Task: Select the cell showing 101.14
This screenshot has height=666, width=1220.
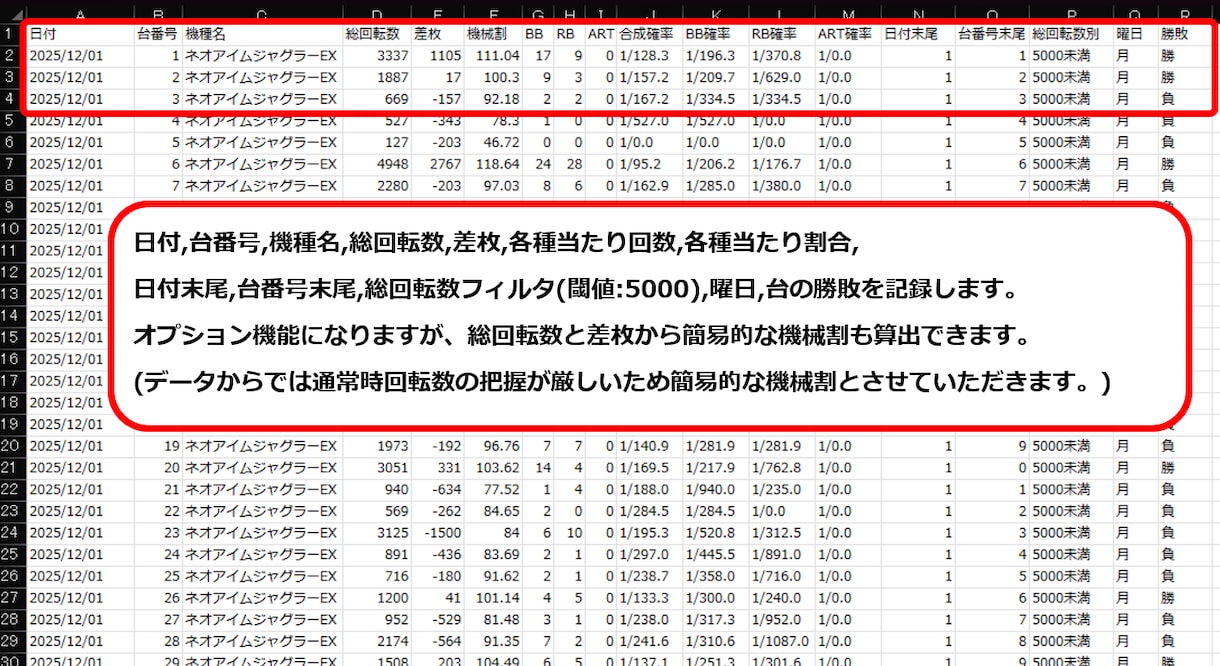Action: 493,597
